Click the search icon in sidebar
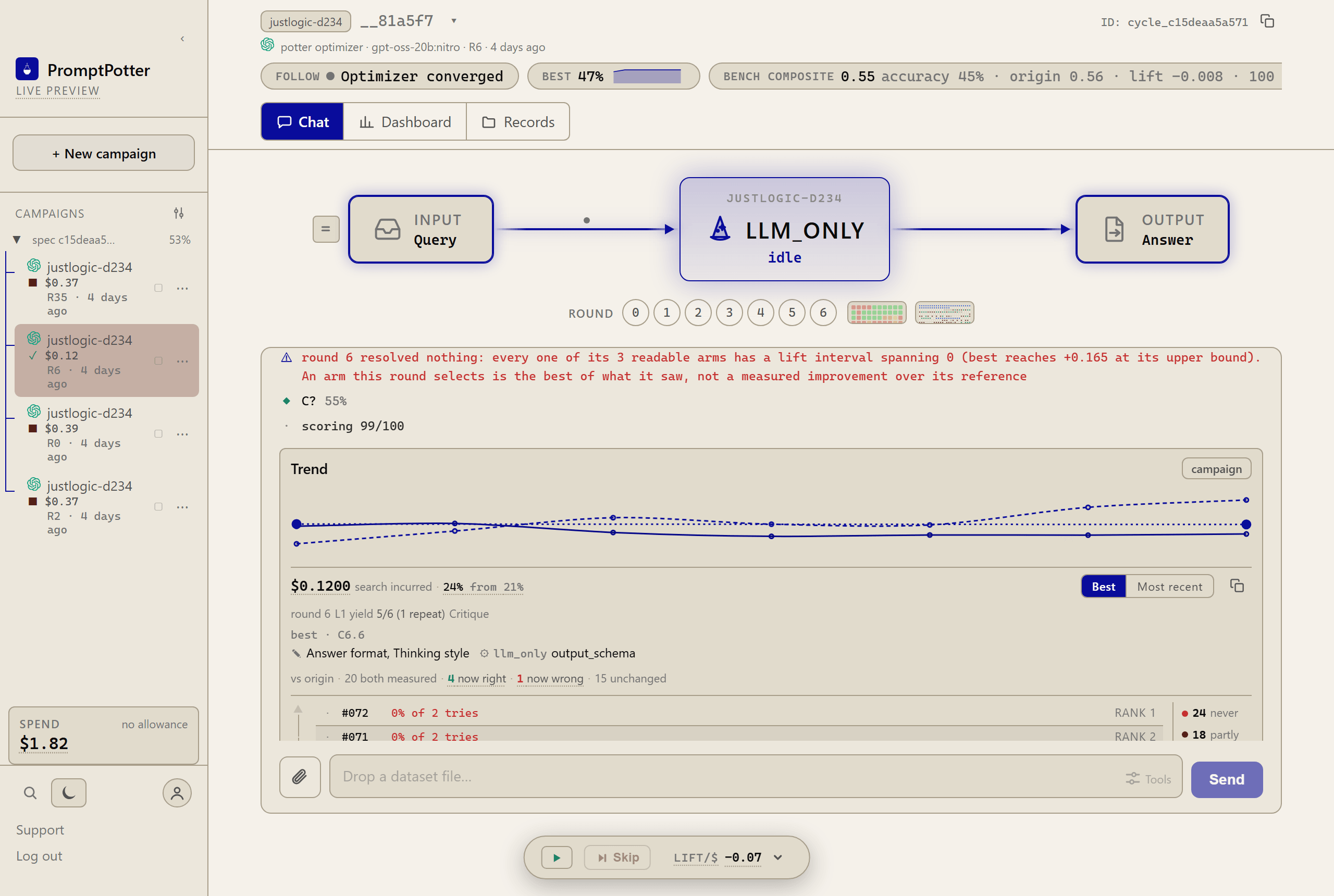 (30, 792)
